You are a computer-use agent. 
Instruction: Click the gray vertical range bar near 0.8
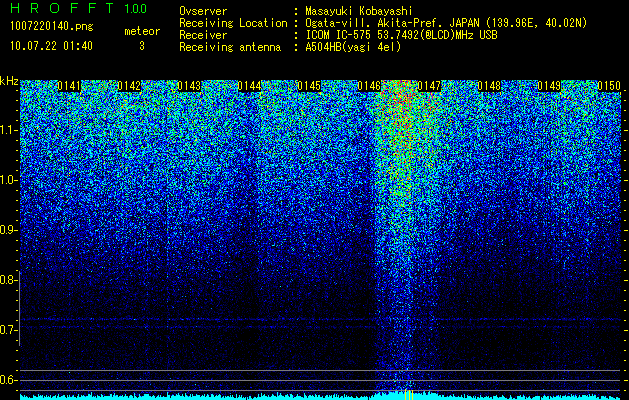click(19, 308)
